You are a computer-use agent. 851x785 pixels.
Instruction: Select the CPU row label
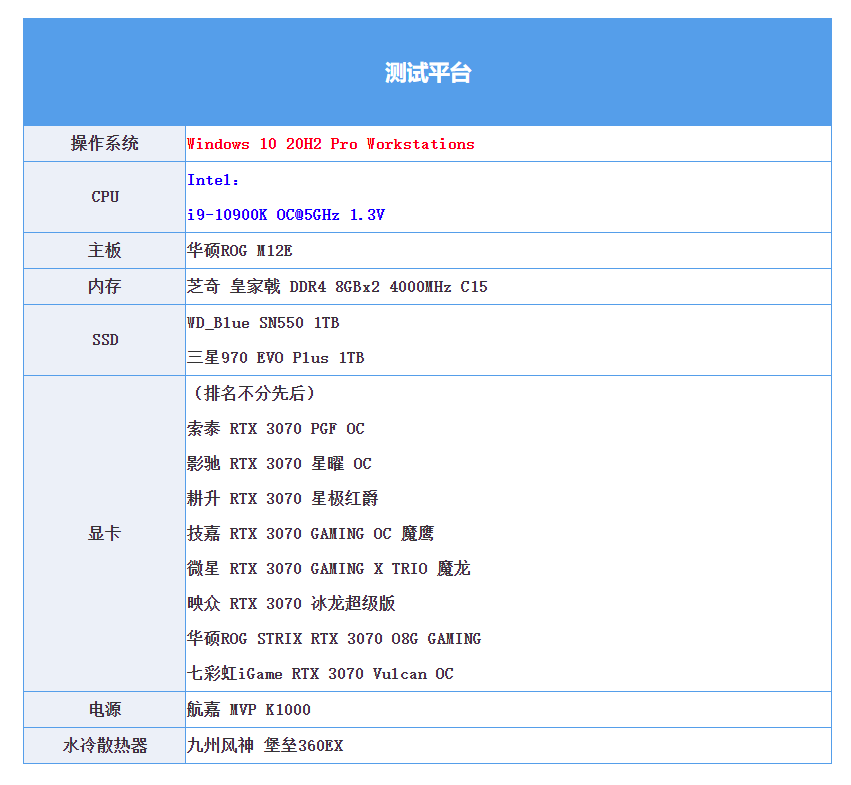[x=105, y=197]
